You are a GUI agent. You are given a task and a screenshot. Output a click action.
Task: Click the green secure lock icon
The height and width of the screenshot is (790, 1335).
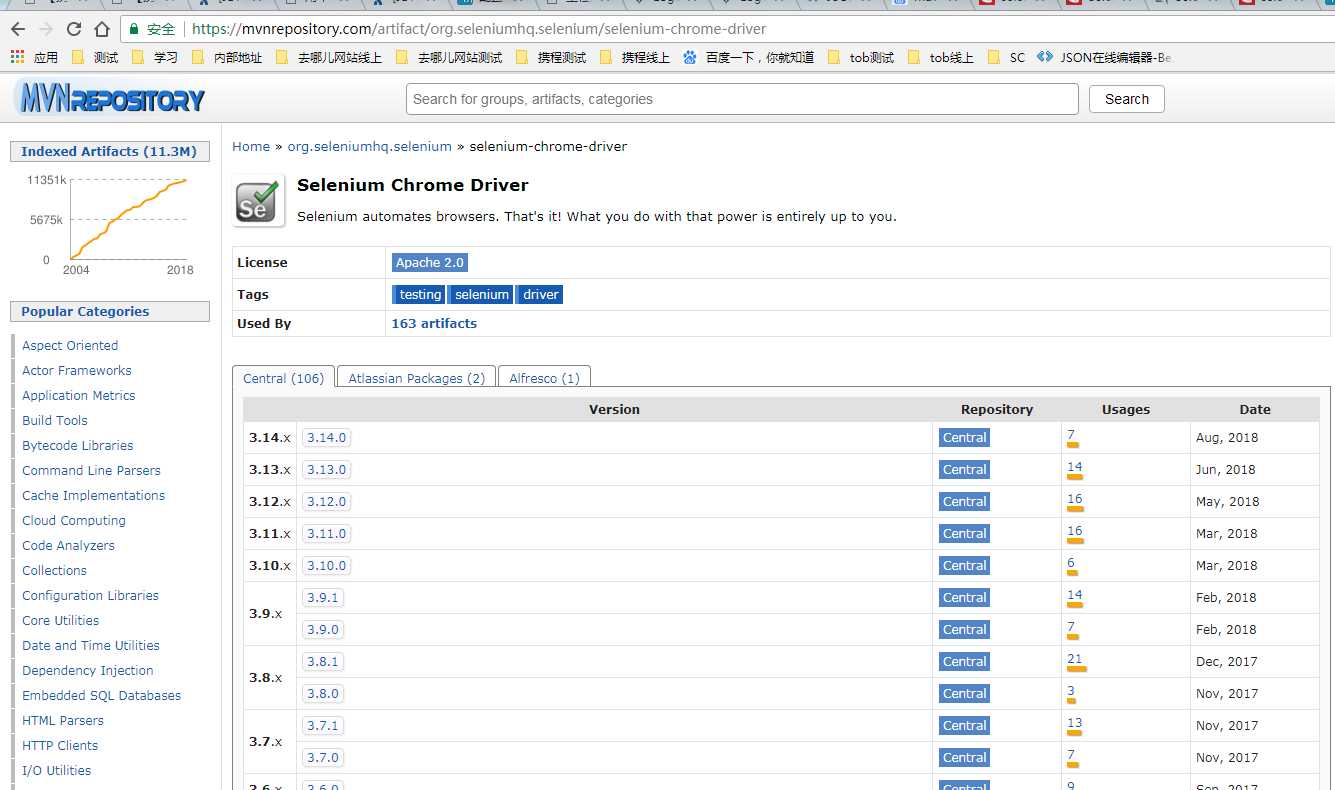tap(134, 29)
